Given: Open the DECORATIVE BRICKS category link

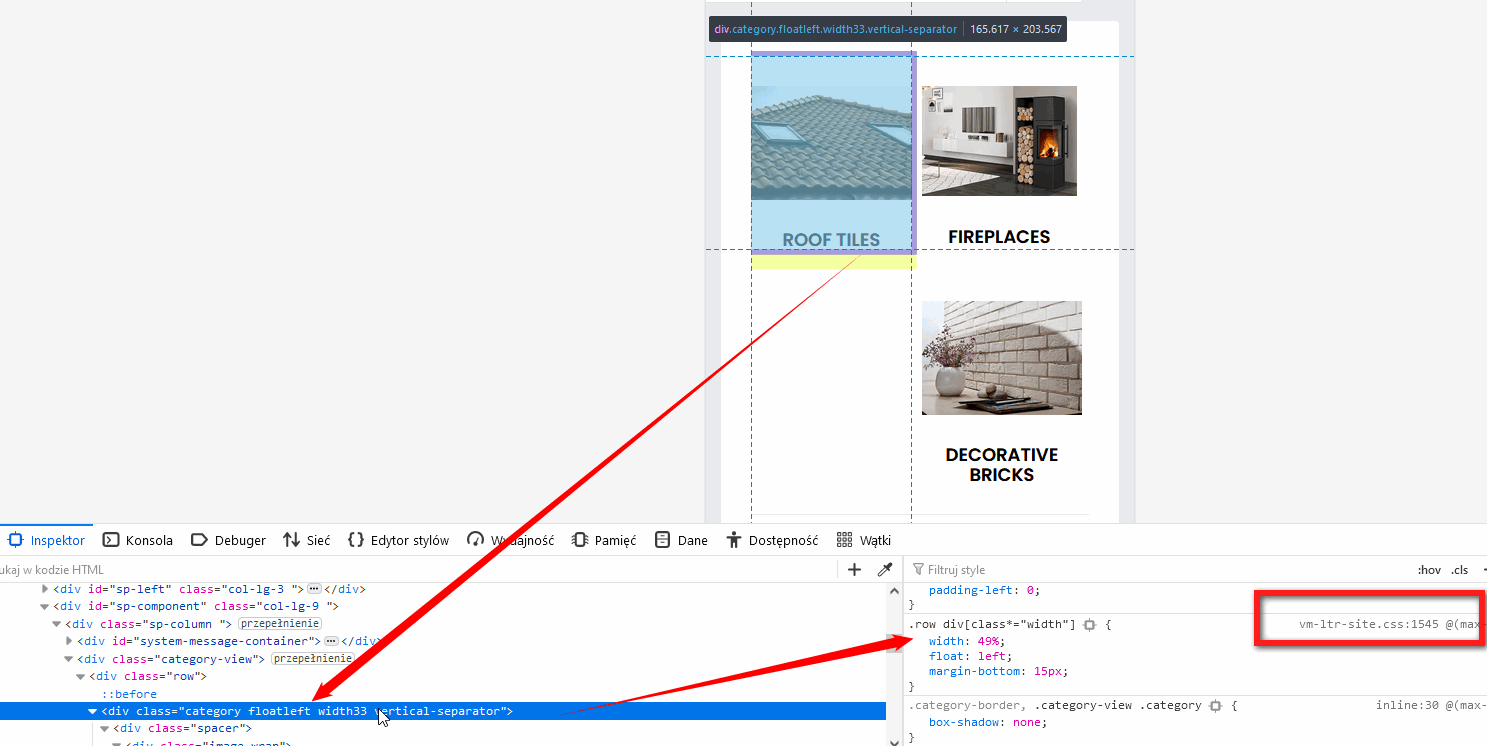Looking at the screenshot, I should (x=1002, y=465).
